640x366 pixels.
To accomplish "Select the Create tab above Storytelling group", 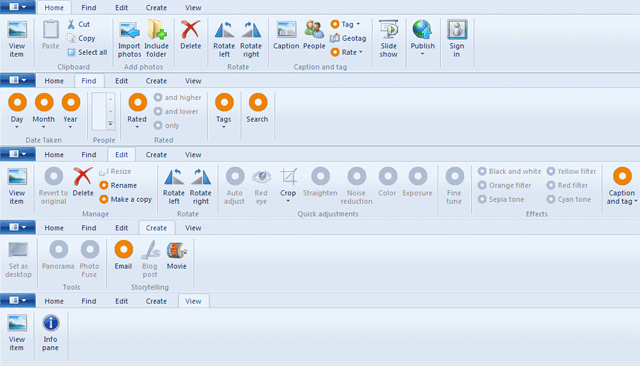I will click(x=156, y=228).
